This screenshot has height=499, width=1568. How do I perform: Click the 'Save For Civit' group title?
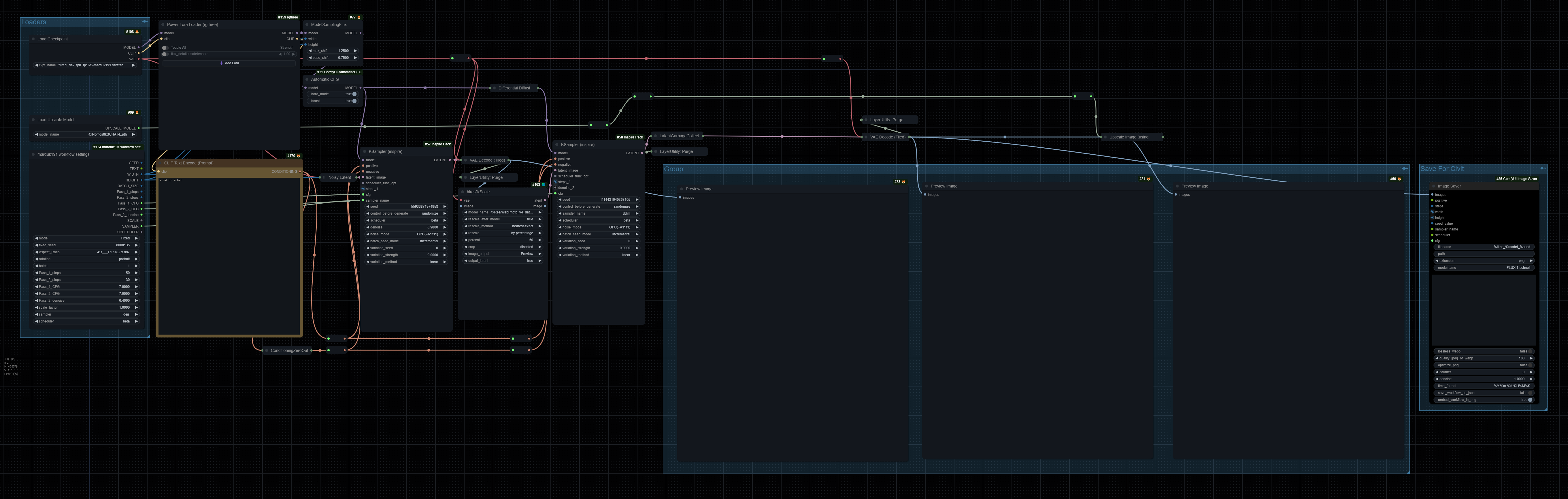coord(1442,169)
